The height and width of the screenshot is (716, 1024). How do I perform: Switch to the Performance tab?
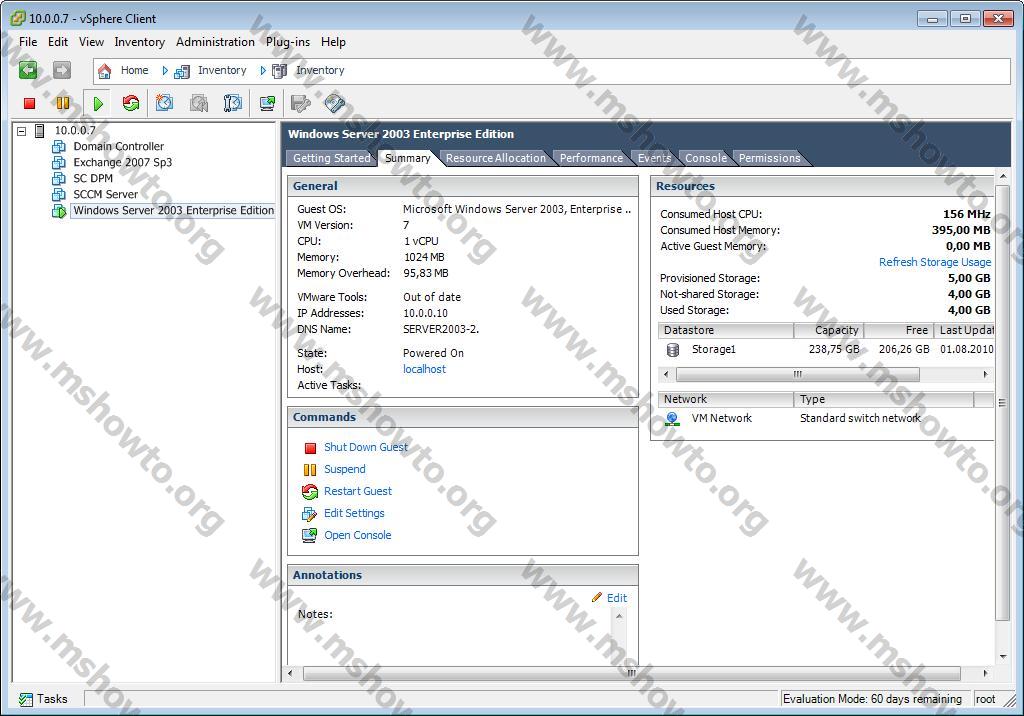(591, 158)
